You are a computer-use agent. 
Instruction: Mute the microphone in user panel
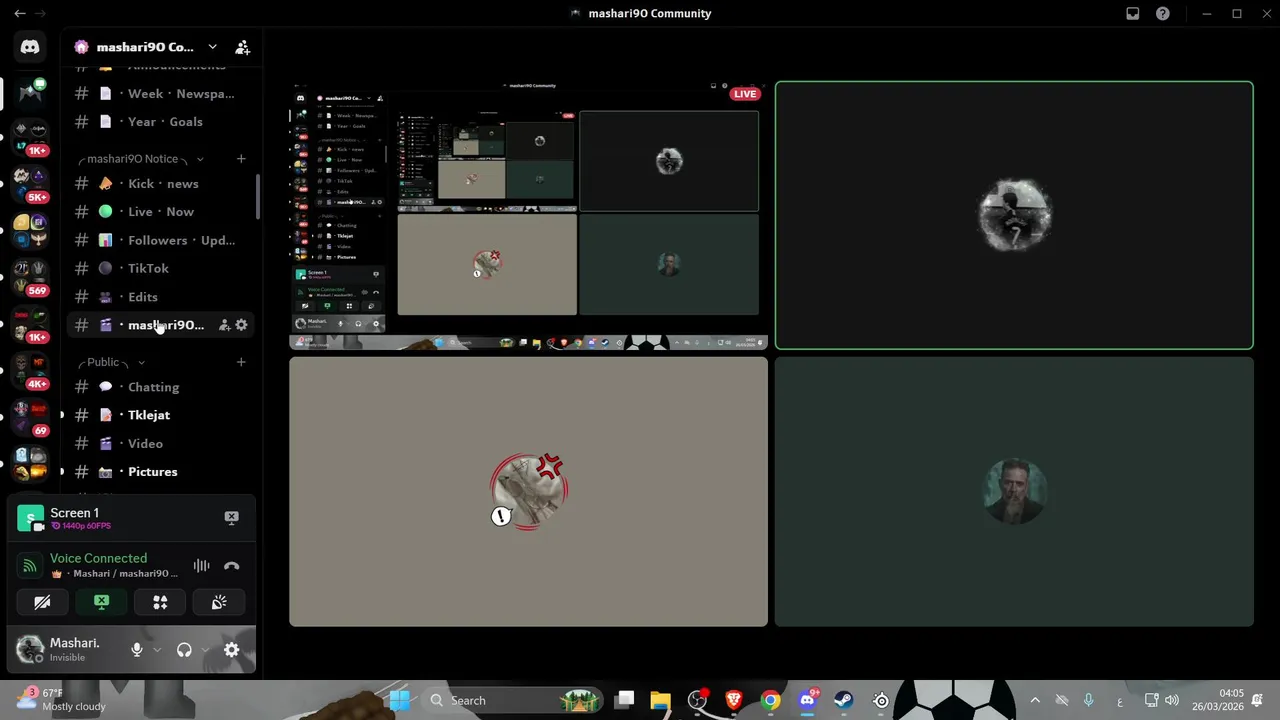(137, 650)
